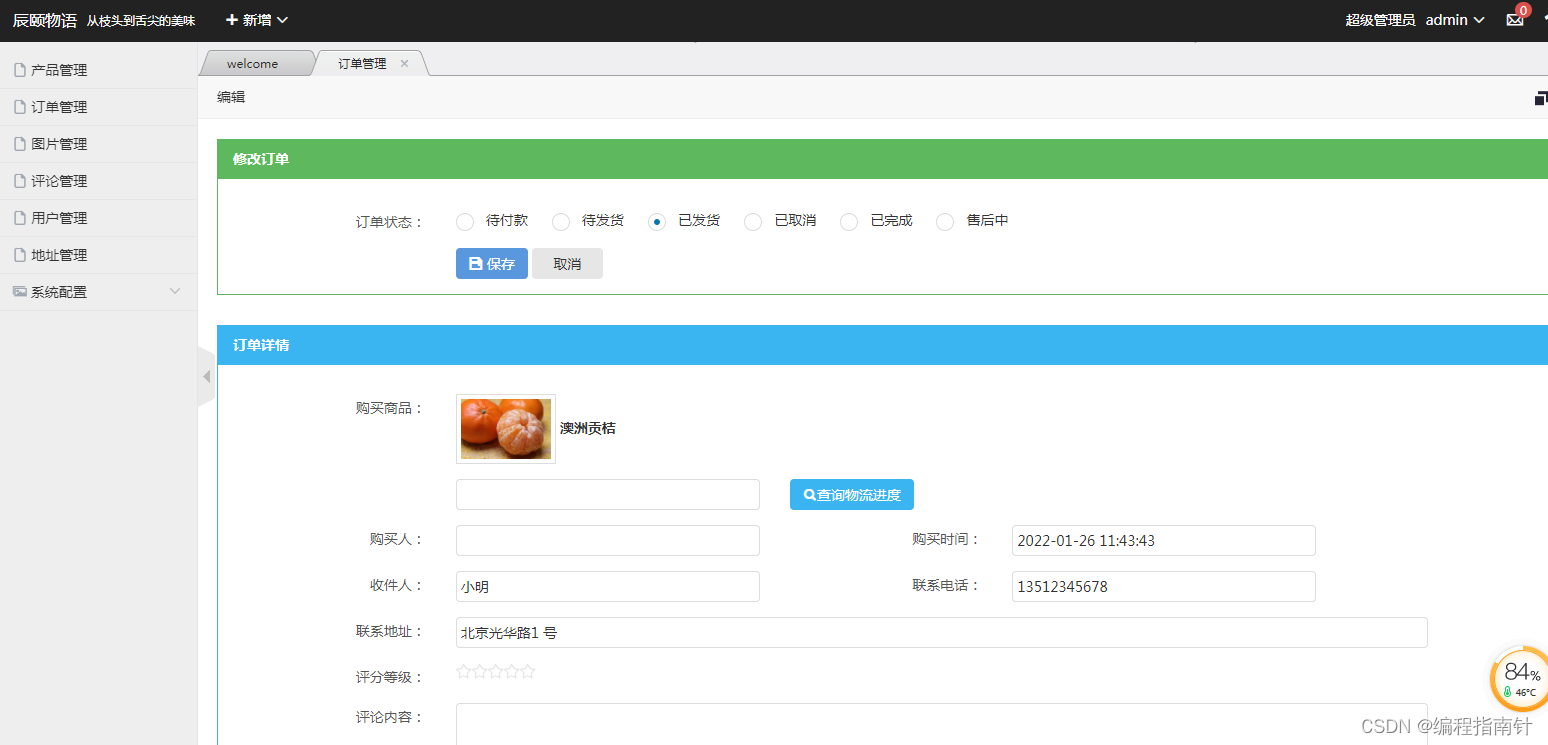The width and height of the screenshot is (1548, 745).
Task: Click the 联系电话 field
Action: pyautogui.click(x=1164, y=587)
